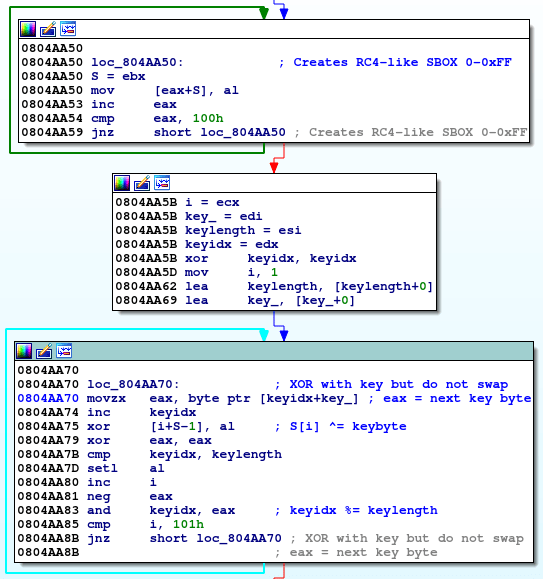543x579 pixels.
Task: Select the 100h constant in cmp eax
Action: tap(208, 118)
